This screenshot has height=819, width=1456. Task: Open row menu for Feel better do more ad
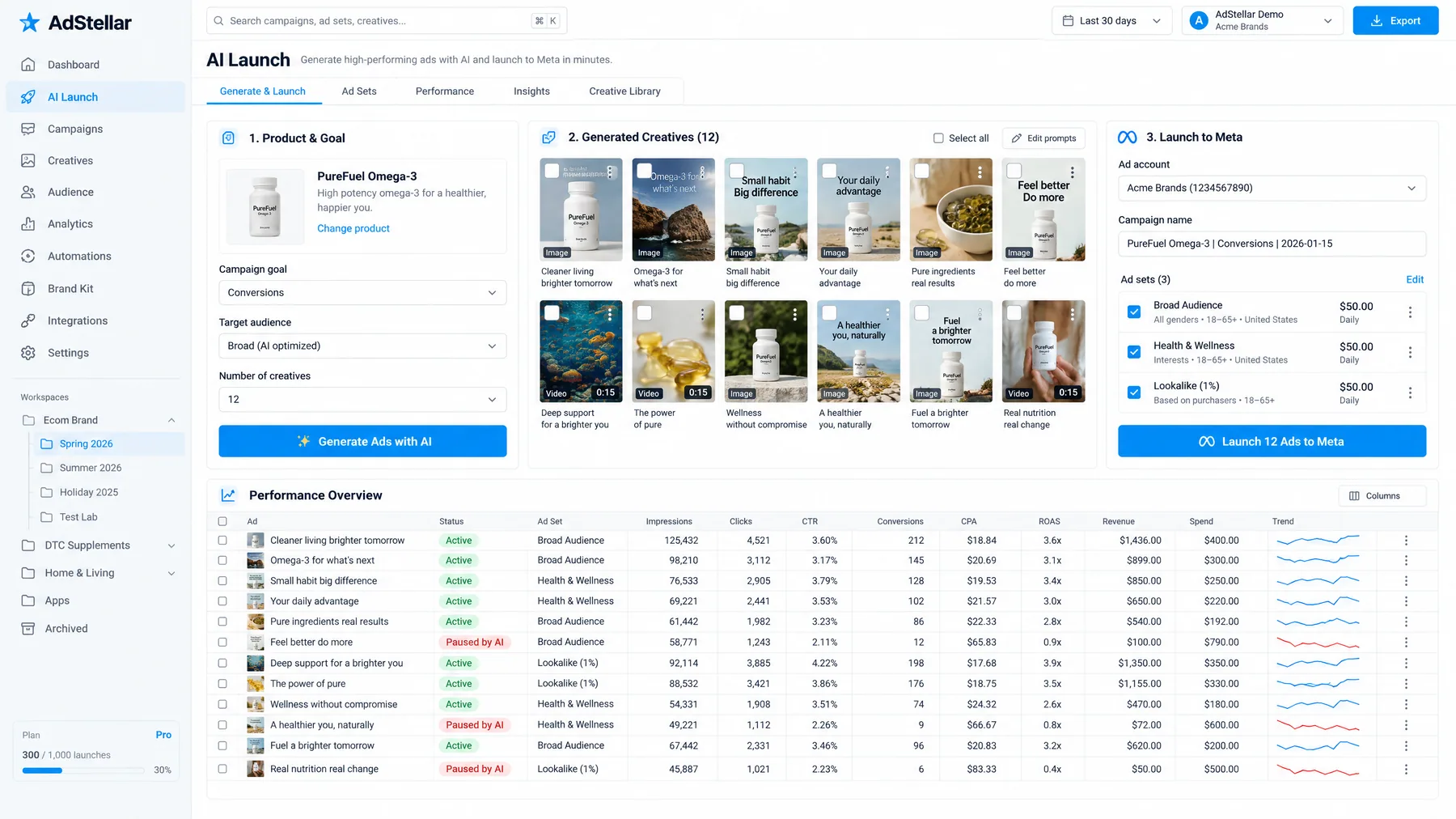click(1406, 643)
